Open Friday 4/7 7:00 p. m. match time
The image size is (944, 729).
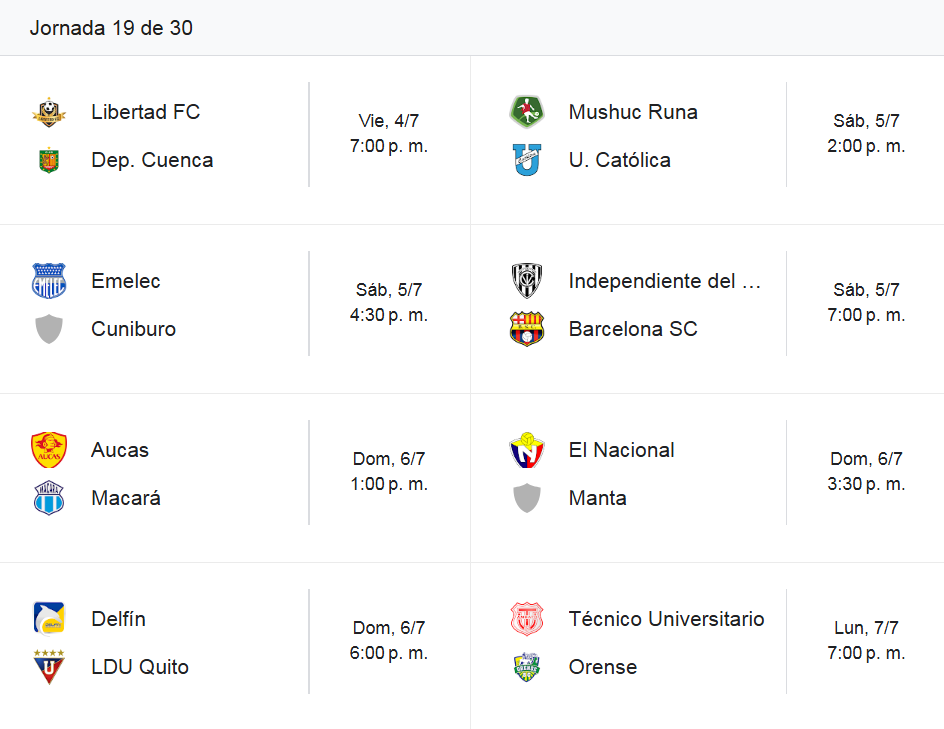(x=389, y=134)
